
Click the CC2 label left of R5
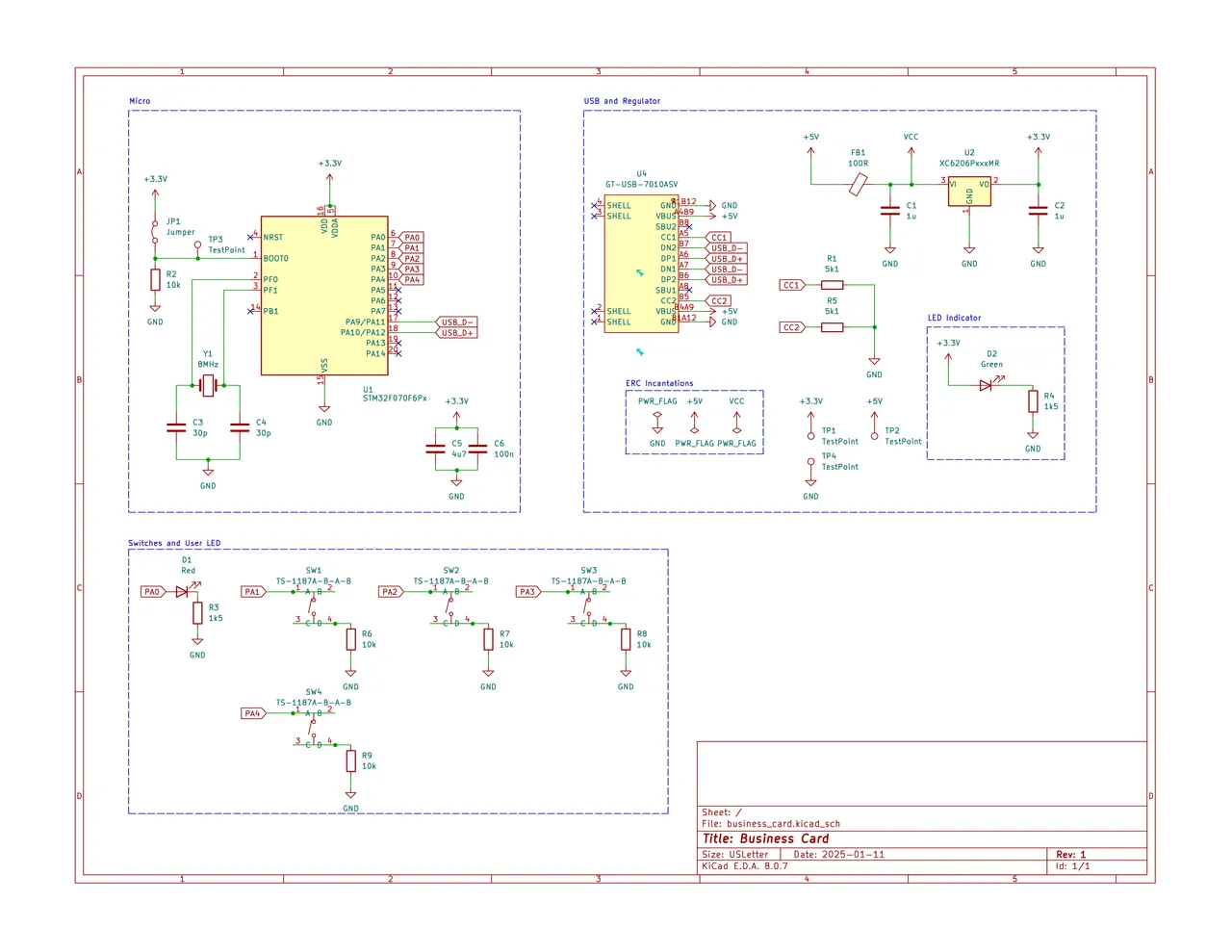[x=792, y=327]
